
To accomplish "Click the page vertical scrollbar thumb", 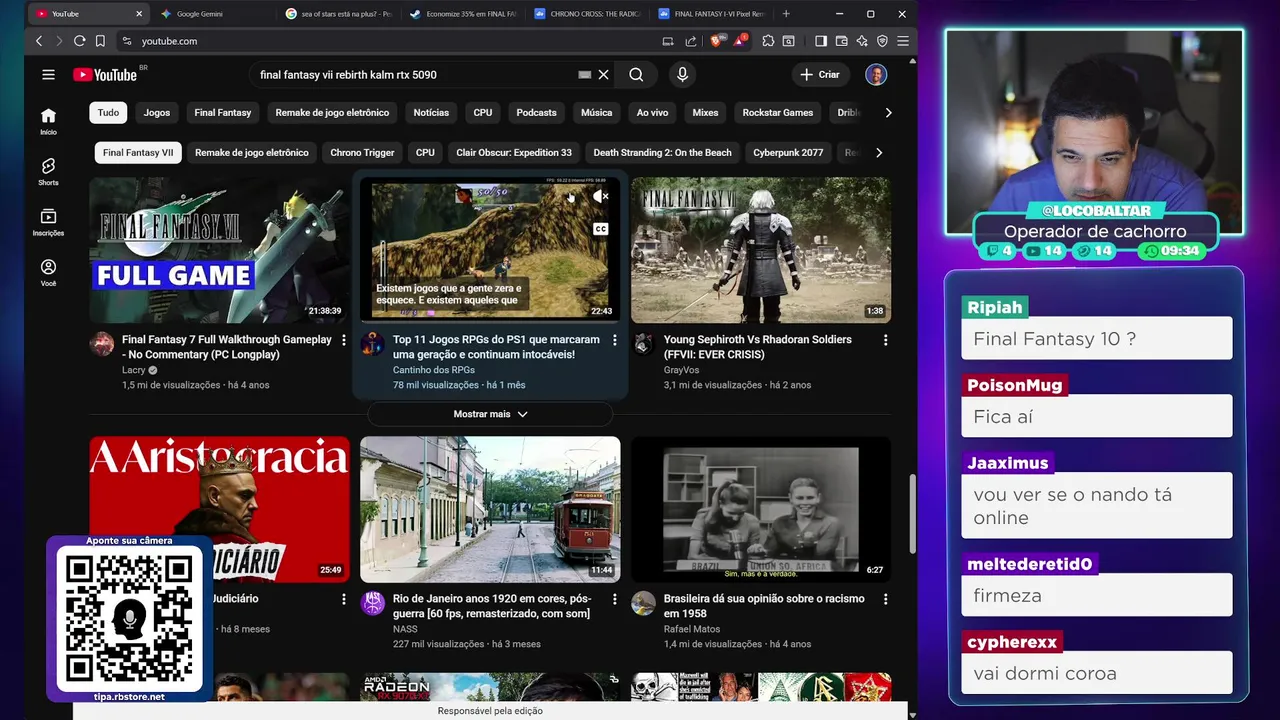I will pos(912,515).
